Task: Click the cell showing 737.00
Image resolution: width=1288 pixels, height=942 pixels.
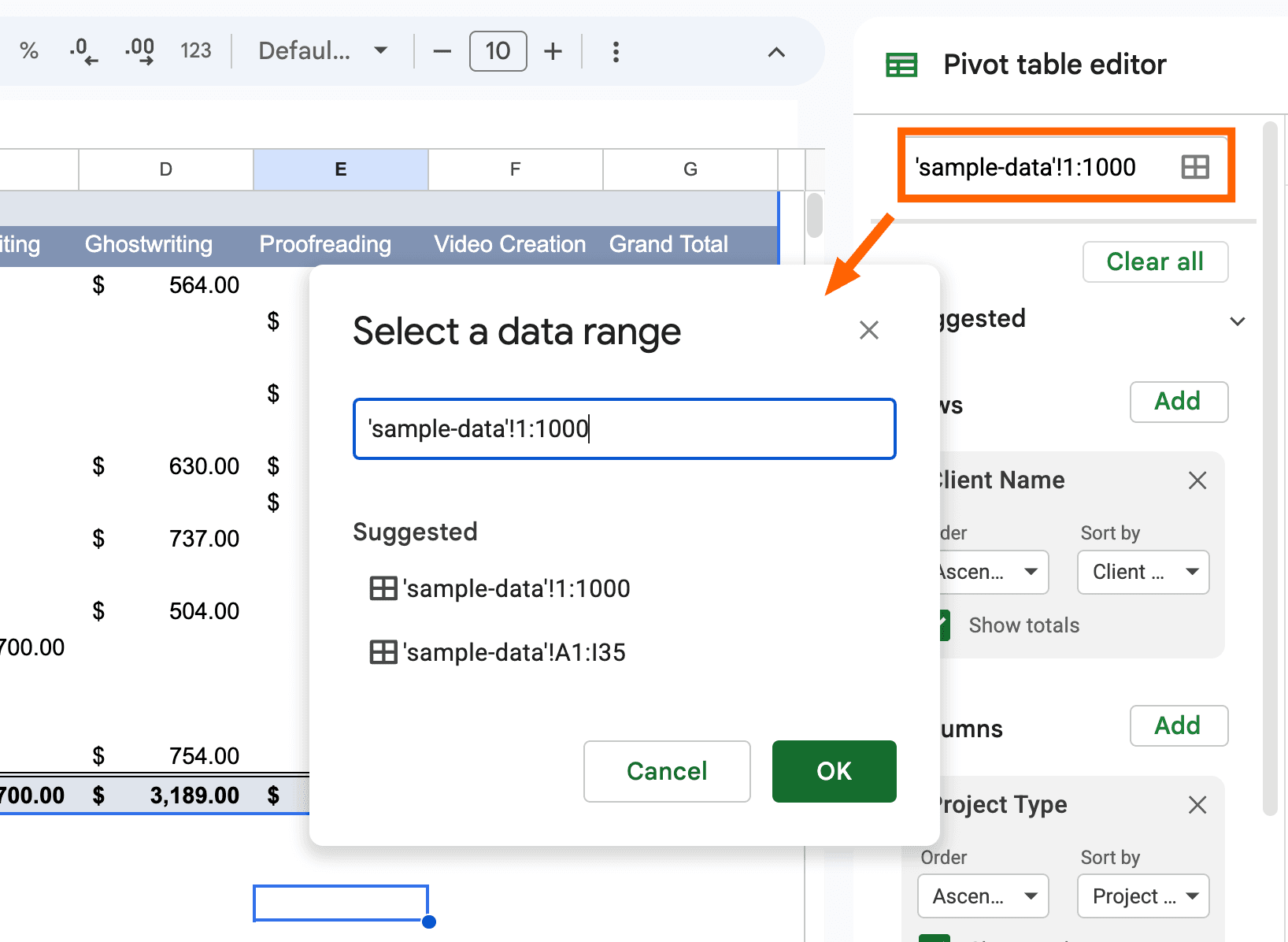Action: click(166, 539)
